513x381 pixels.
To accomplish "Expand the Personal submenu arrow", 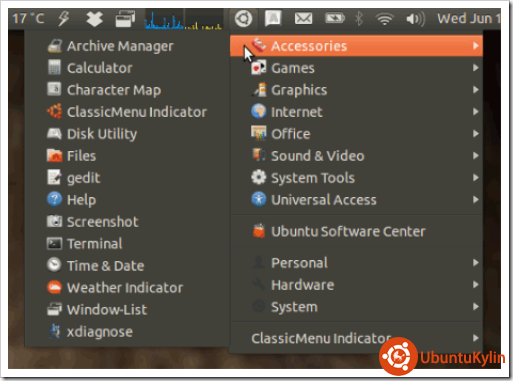I will (x=476, y=263).
